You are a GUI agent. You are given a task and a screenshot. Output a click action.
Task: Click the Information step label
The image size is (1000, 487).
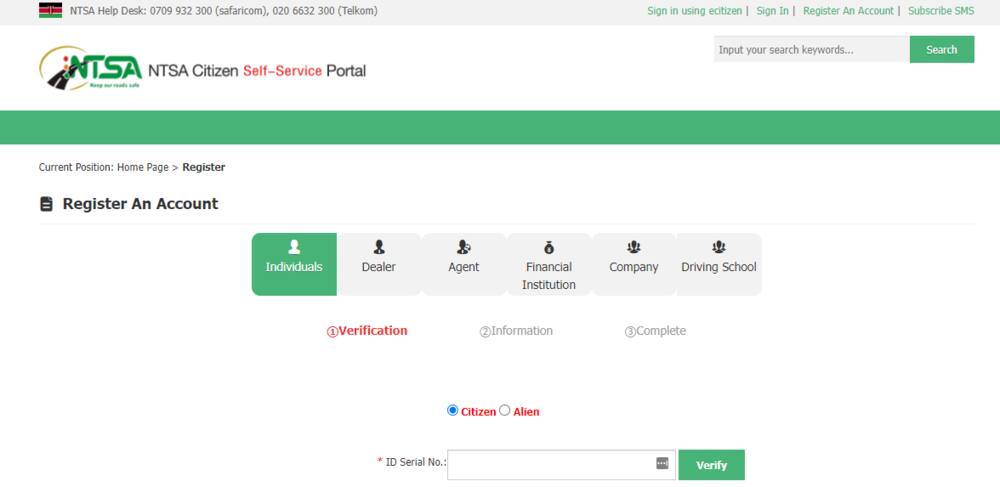point(516,331)
